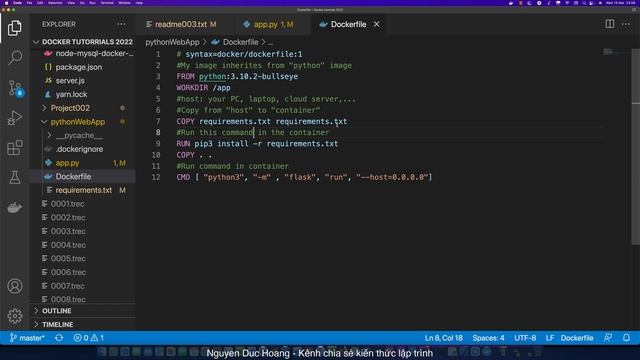
Task: Collapse the pythonWebApp folder
Action: [83, 122]
